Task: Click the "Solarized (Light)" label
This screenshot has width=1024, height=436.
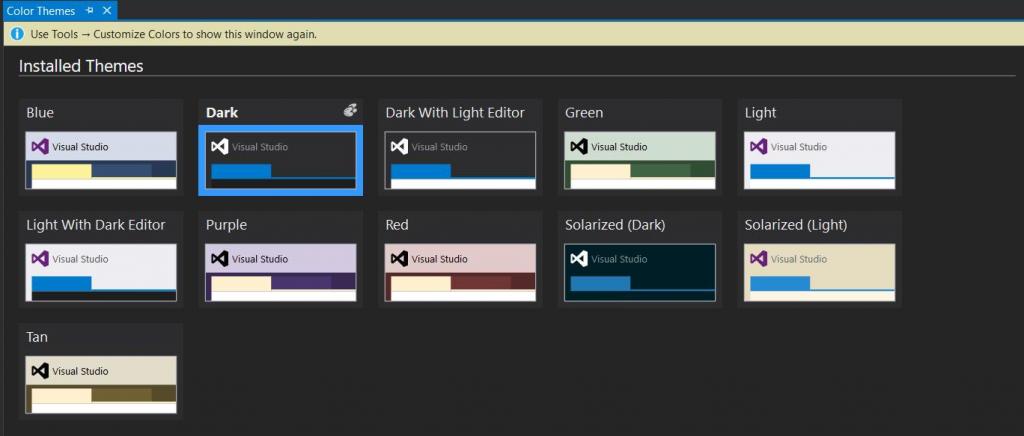Action: click(795, 225)
